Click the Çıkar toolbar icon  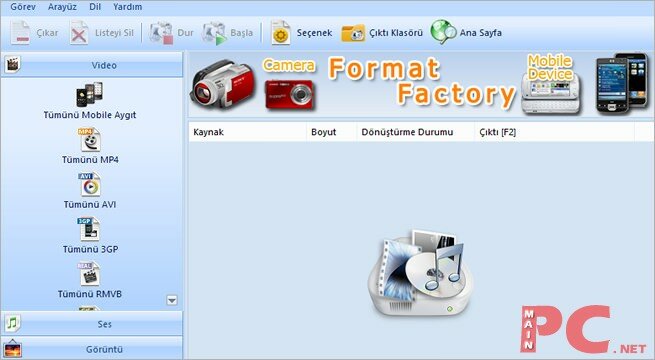pyautogui.click(x=20, y=32)
